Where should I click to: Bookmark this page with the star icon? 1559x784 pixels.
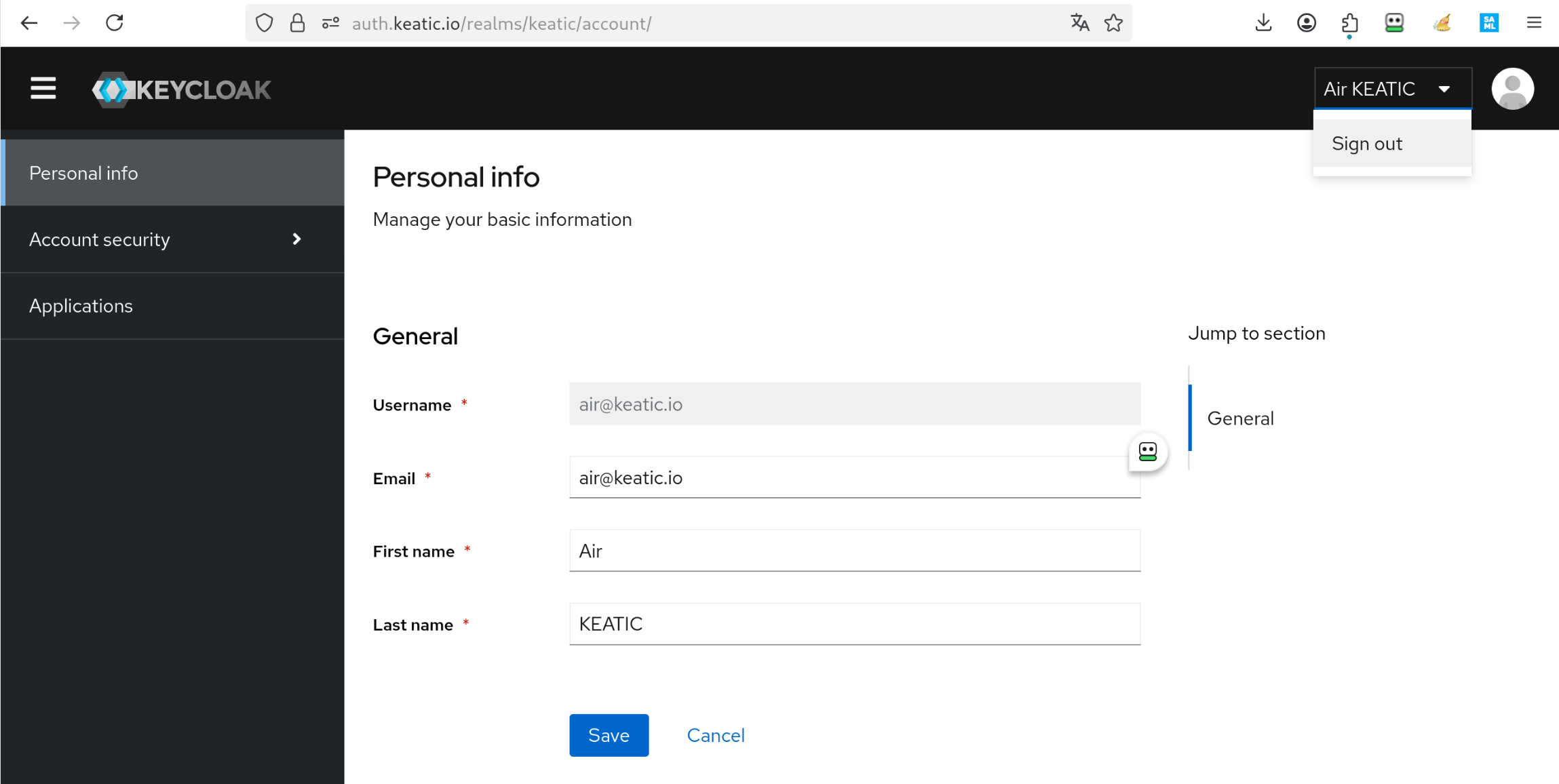point(1113,23)
